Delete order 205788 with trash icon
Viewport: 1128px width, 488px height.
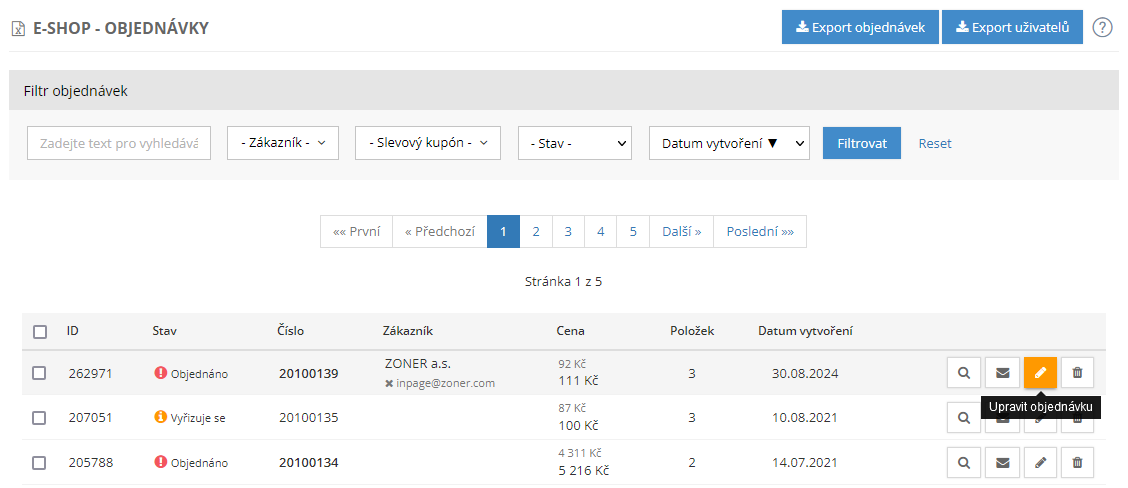(1077, 462)
